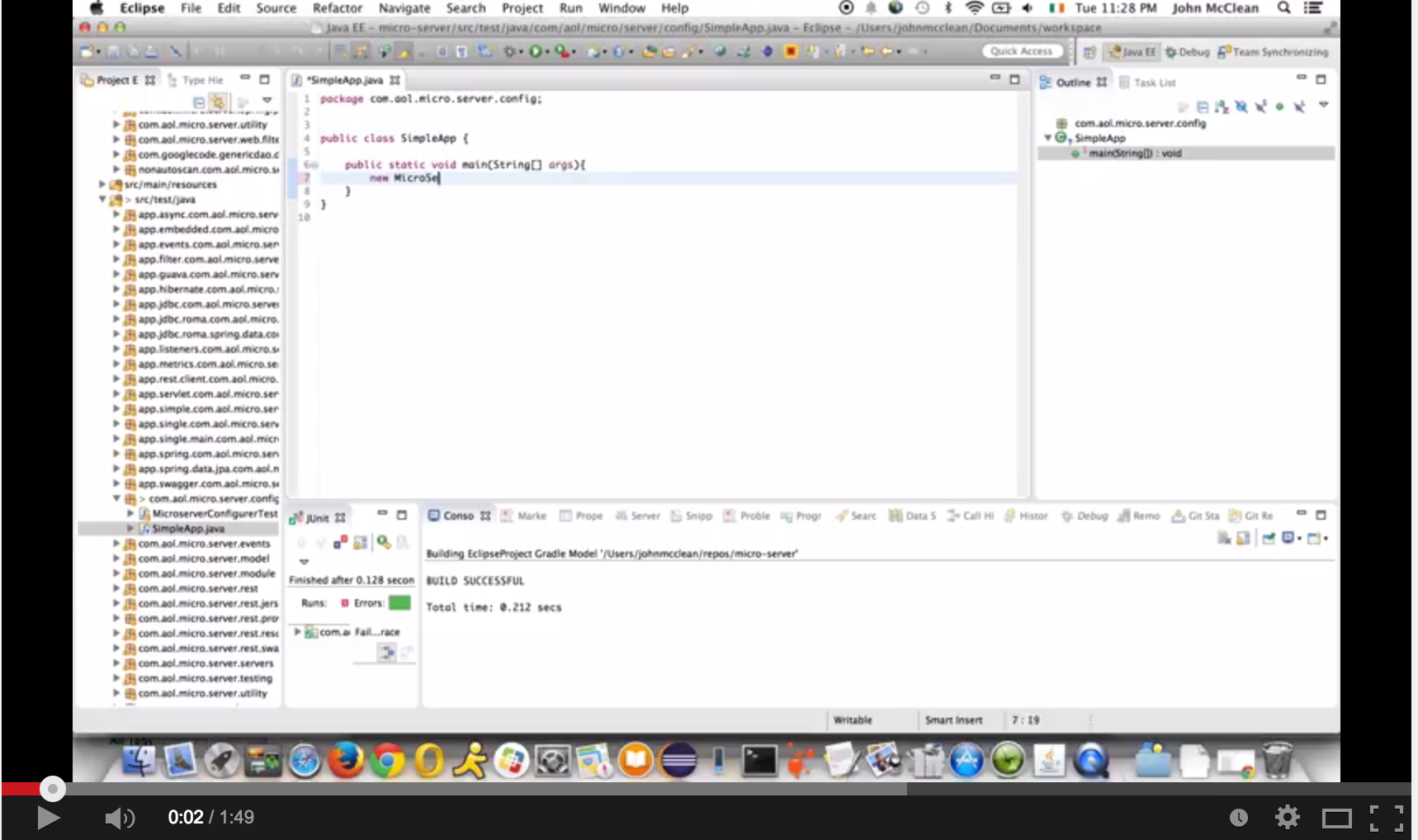
Task: Click in the Quick Access search field
Action: [1021, 51]
